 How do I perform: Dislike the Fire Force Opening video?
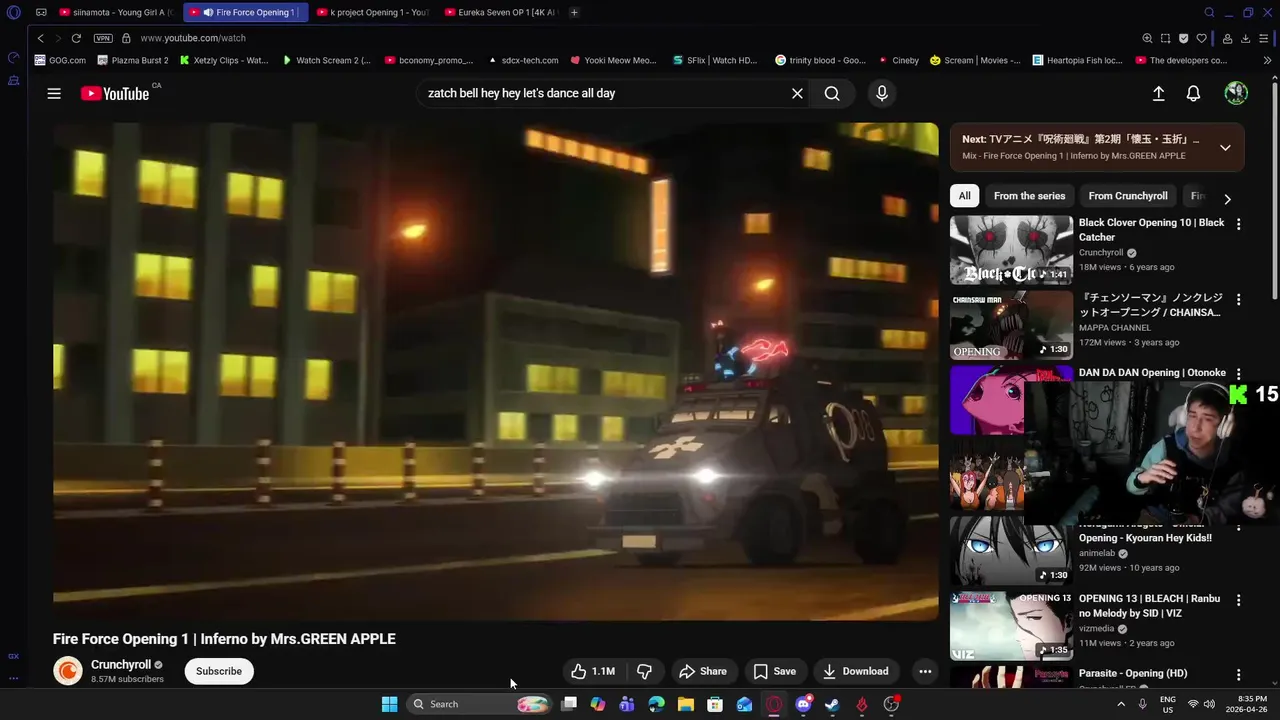click(x=644, y=671)
